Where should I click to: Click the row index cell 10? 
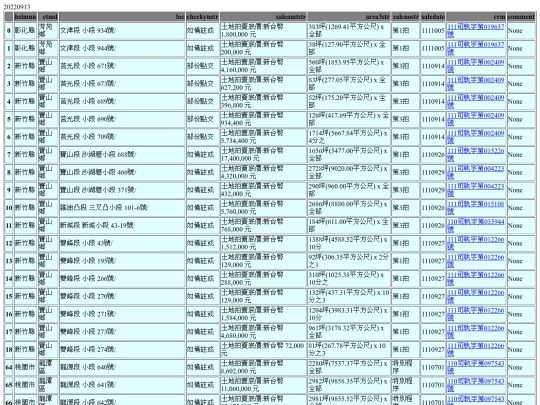9,208
